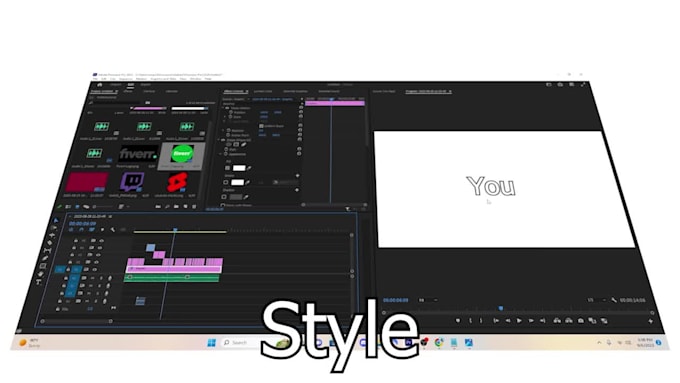The image size is (680, 383).
Task: Toggle the Shadow checkbox in Appearance
Action: (224, 197)
